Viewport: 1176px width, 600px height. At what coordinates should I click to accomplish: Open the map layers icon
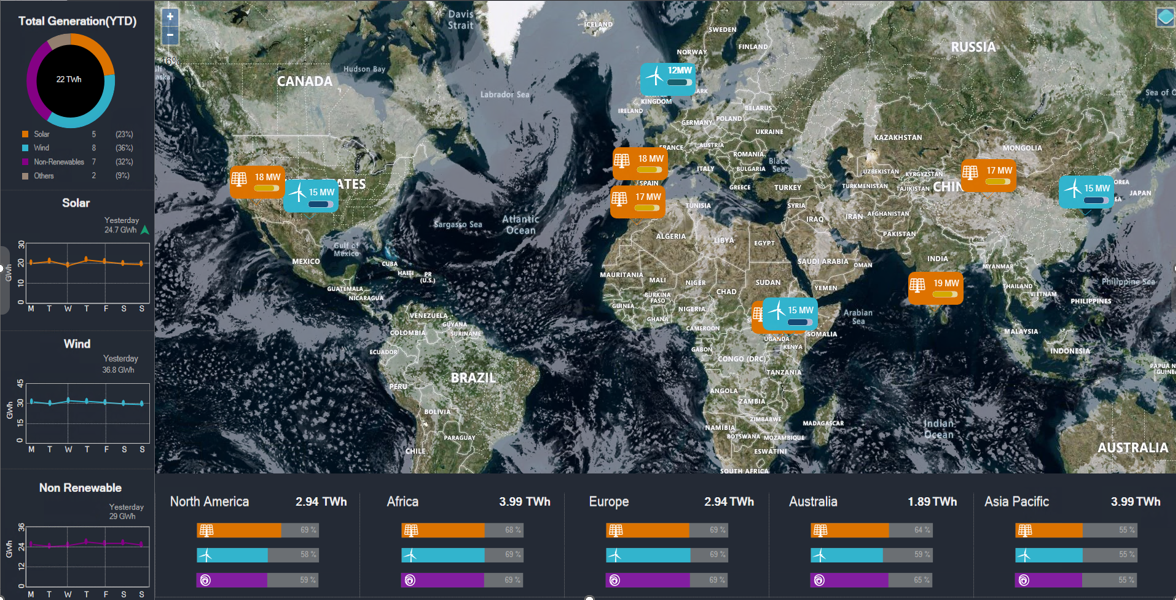pos(1163,19)
